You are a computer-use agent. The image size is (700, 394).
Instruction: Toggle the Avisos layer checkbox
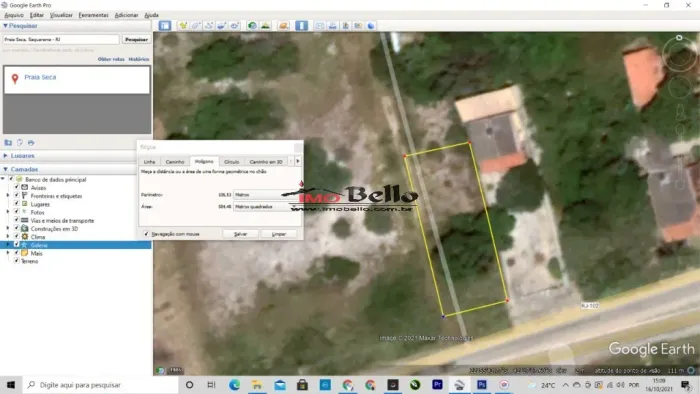click(17, 187)
